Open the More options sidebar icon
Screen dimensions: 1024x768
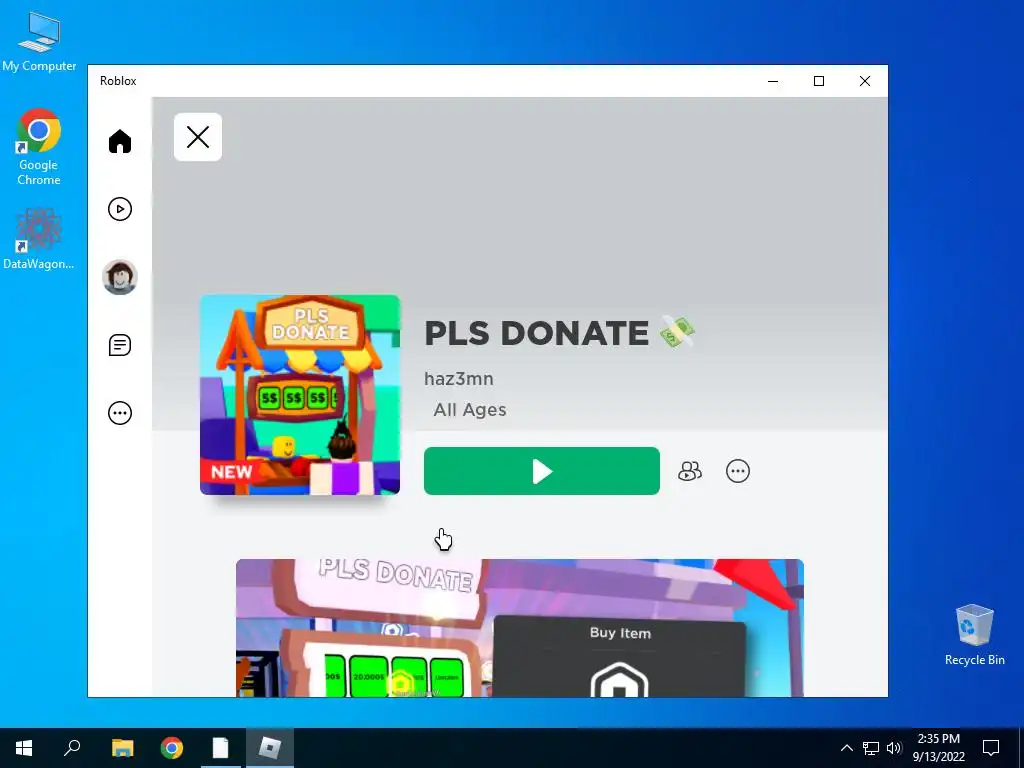120,413
